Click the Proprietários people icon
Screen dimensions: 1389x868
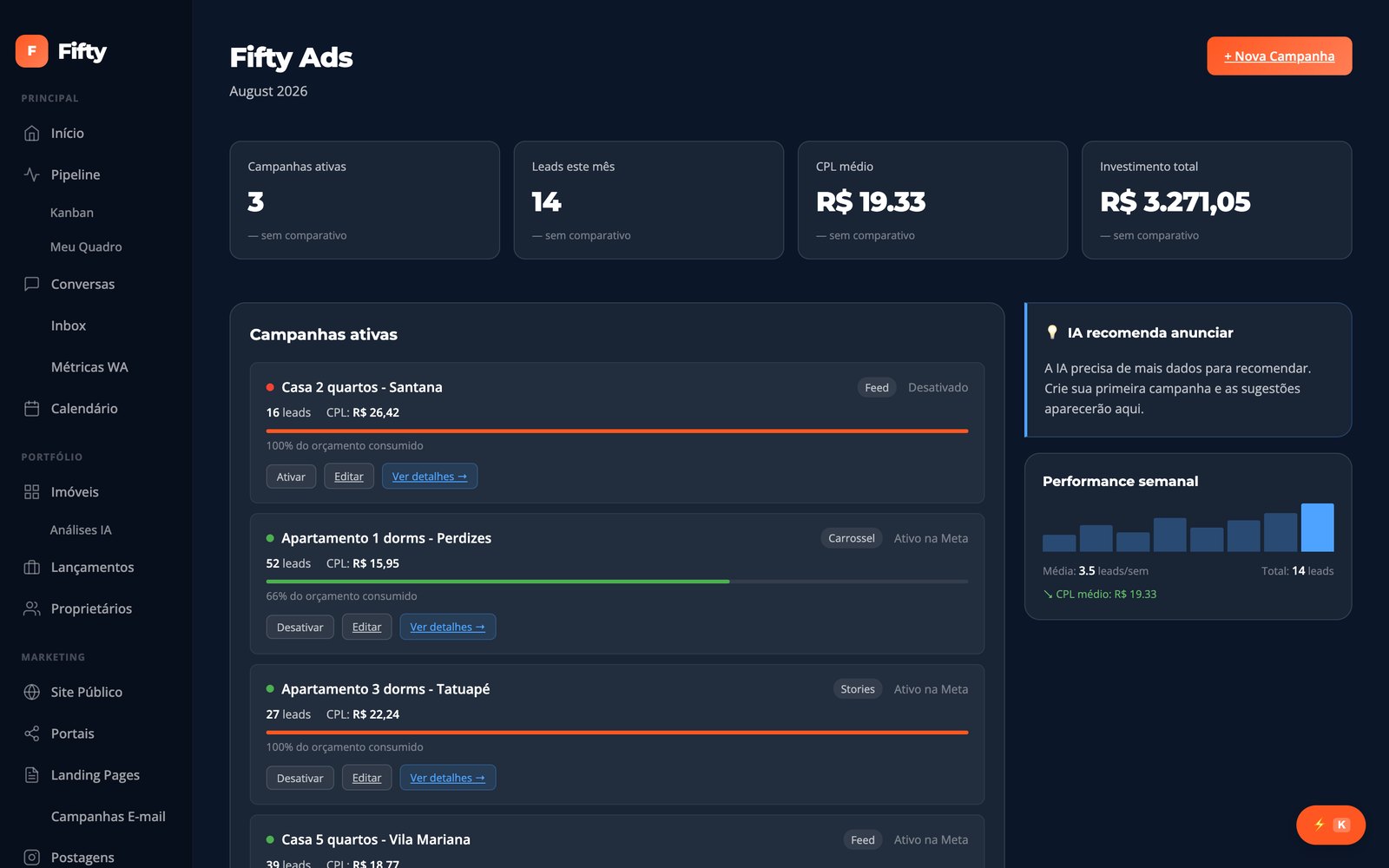coord(32,608)
